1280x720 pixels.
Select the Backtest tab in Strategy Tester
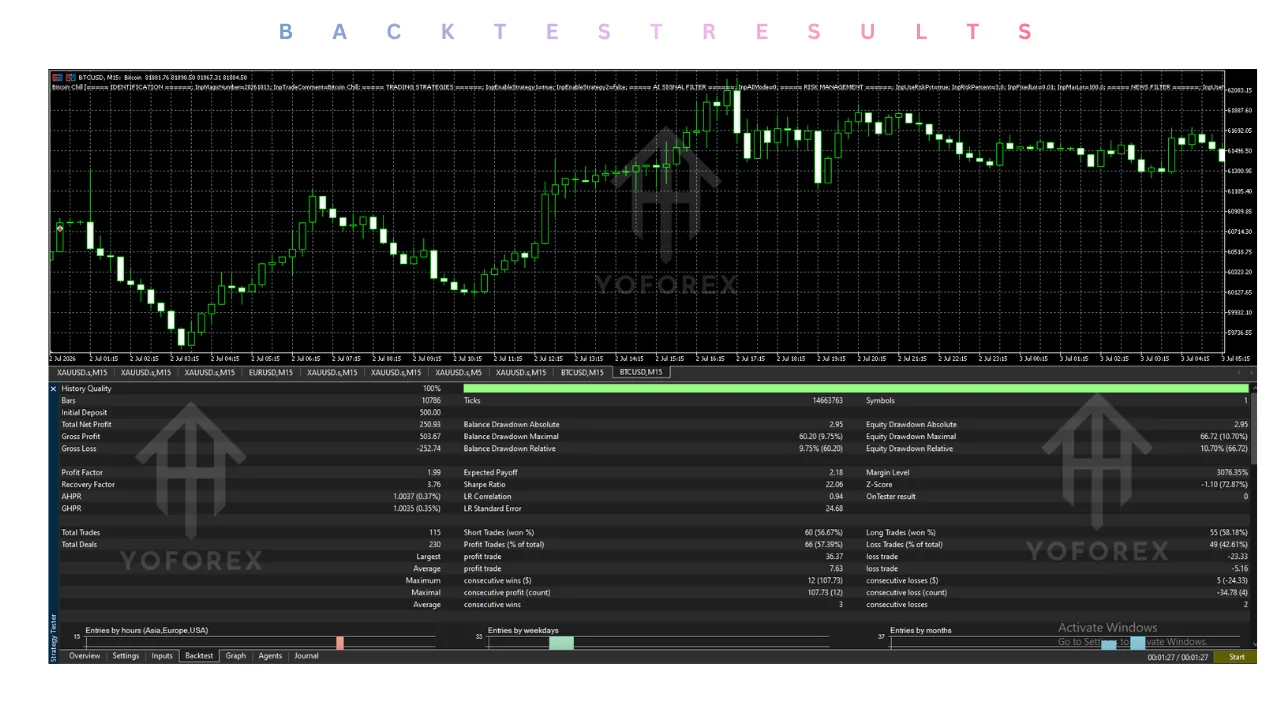(199, 656)
